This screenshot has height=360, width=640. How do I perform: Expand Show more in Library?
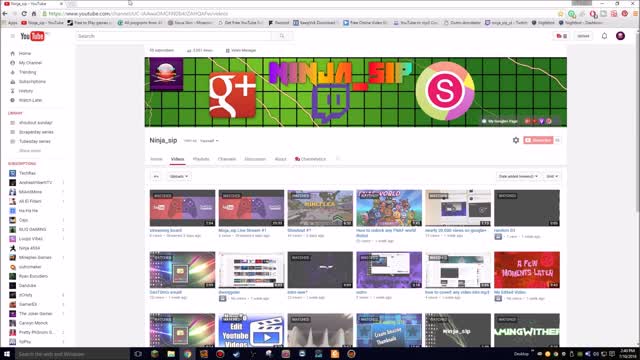tap(30, 151)
